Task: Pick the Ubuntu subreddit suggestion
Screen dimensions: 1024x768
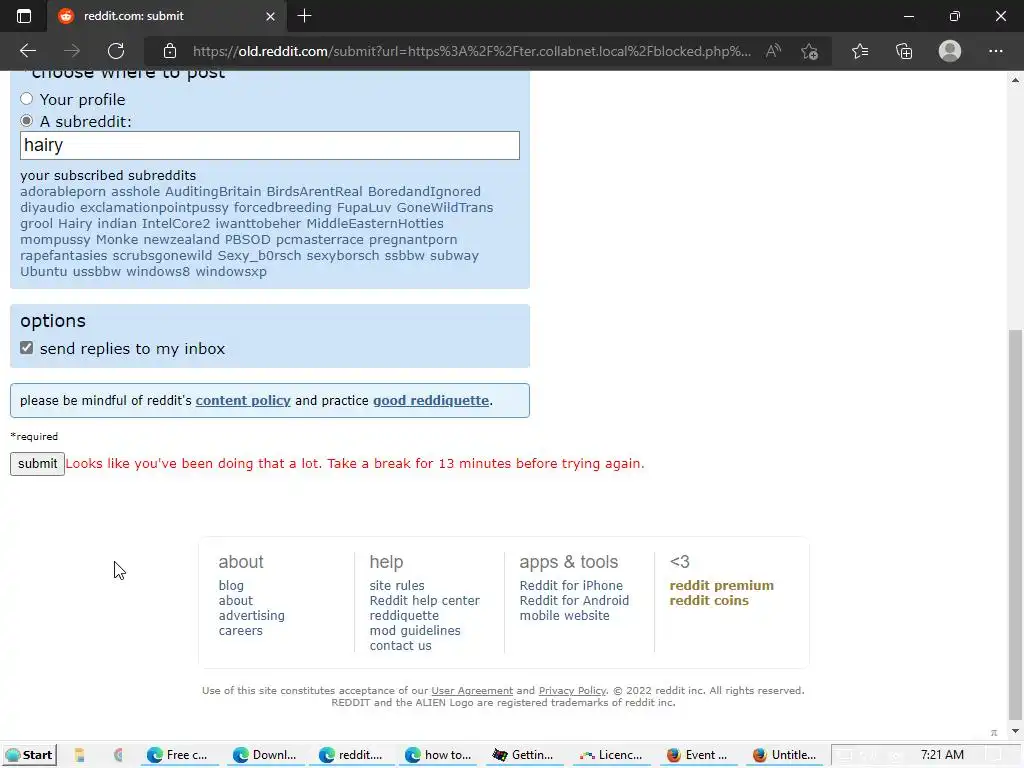Action: pos(44,272)
